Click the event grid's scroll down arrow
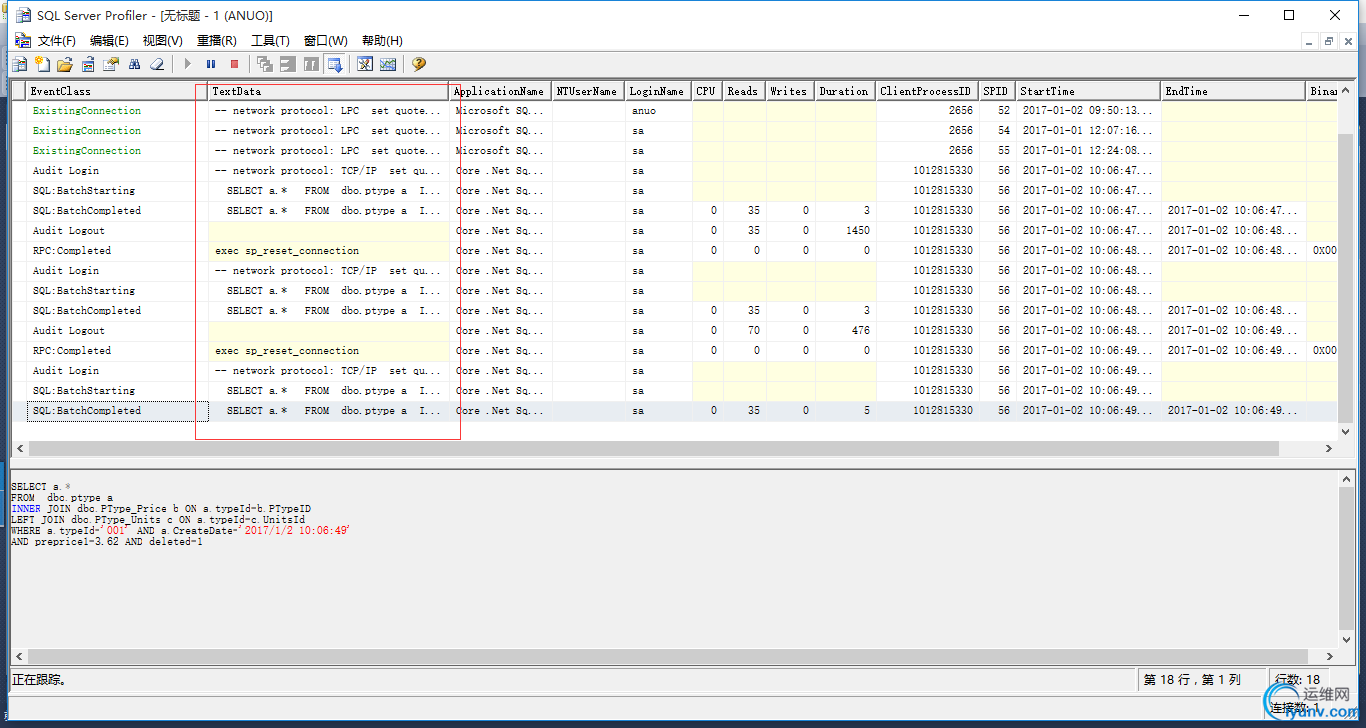1366x728 pixels. coord(1345,432)
